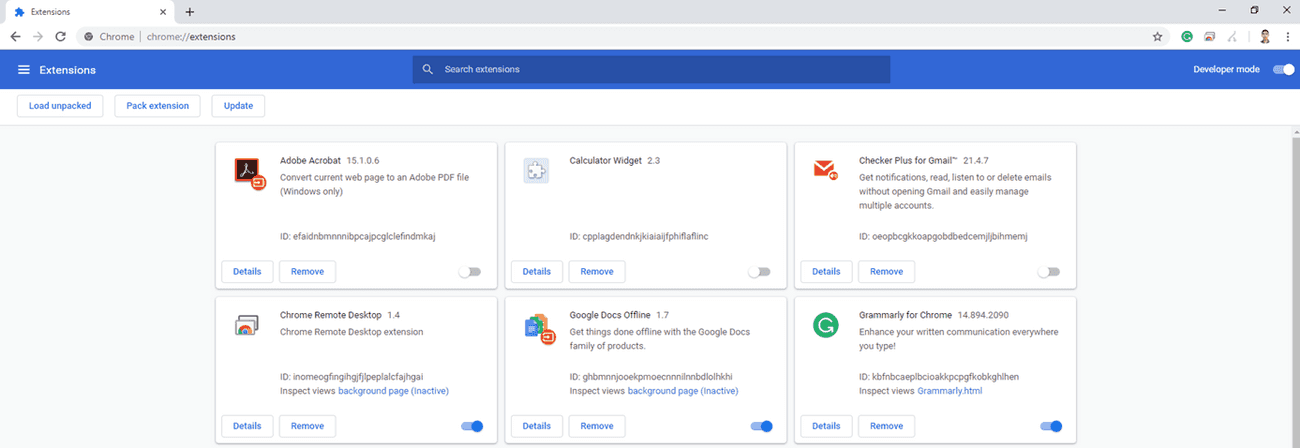Disable the Chrome Remote Desktop extension
The image size is (1300, 448).
pyautogui.click(x=472, y=426)
